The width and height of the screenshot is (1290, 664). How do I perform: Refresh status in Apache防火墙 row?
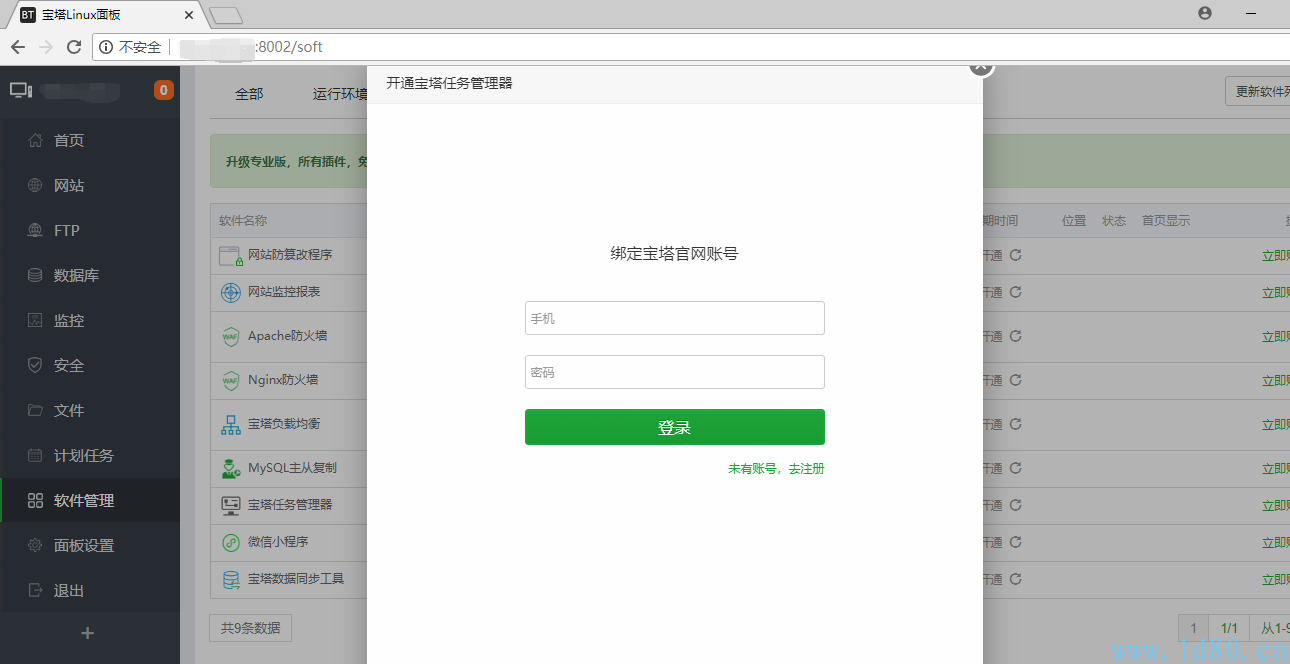(x=1015, y=337)
